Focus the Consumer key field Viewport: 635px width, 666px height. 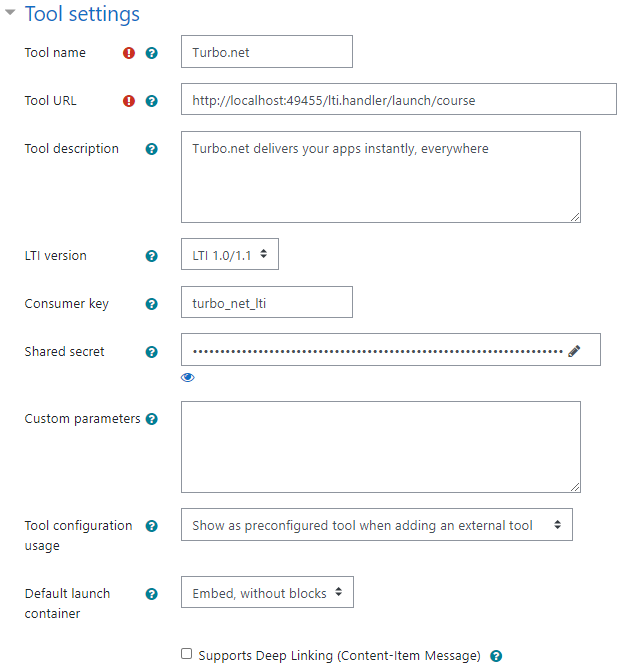pyautogui.click(x=266, y=303)
